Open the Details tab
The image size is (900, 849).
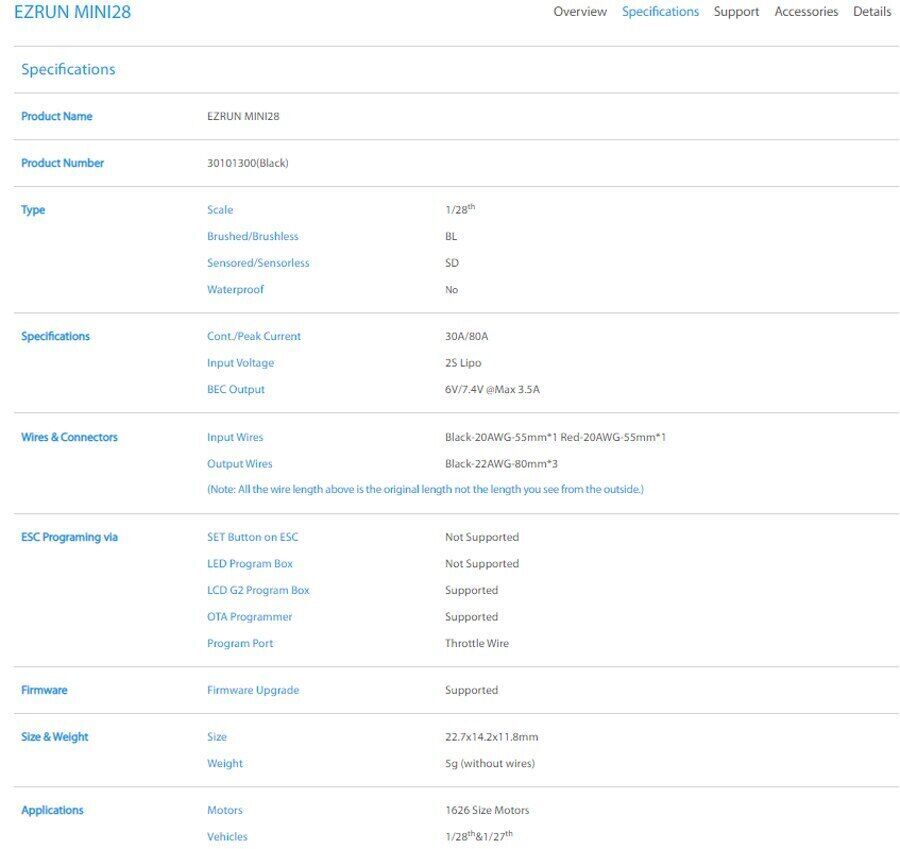pos(872,12)
